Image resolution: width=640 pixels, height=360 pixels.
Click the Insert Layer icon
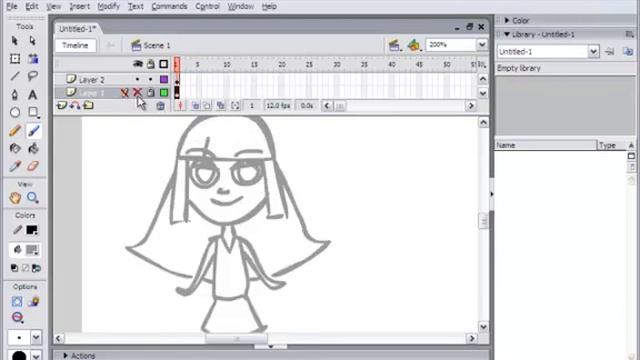(x=62, y=106)
